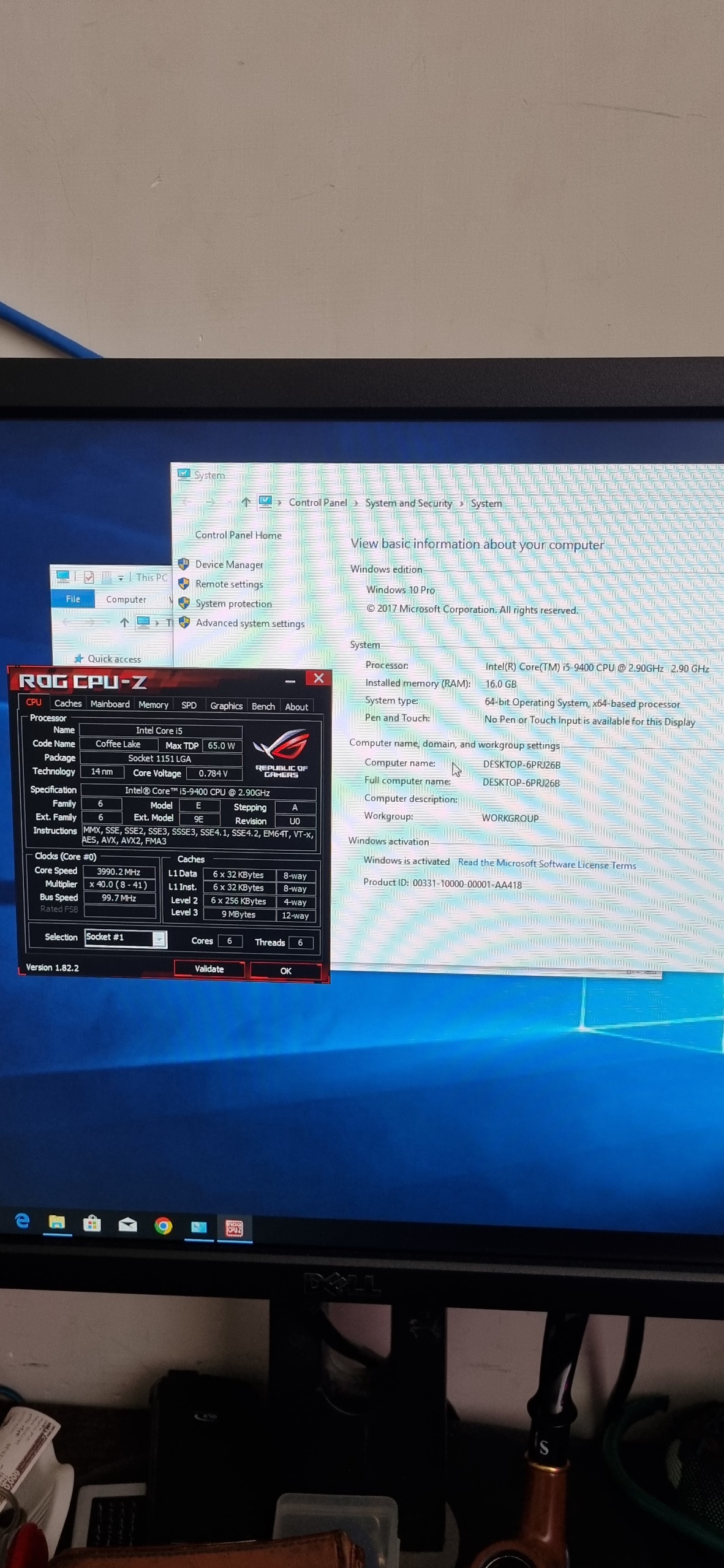Click computer name DESKTOP-6PRJ26B
Screen dimensions: 724x1568
[x=521, y=765]
